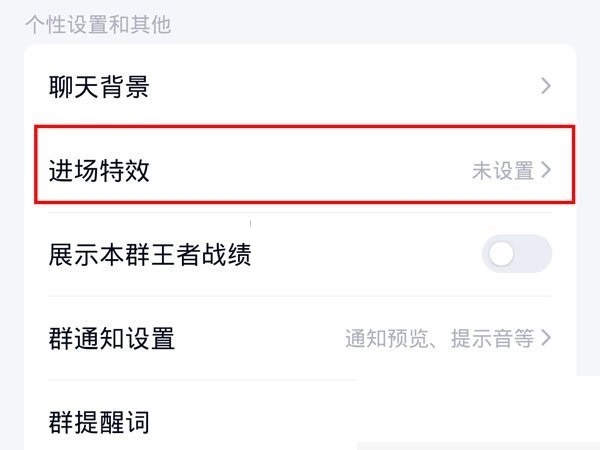Tap the 个性设置和其他 section header
600x450 pixels.
(97, 25)
